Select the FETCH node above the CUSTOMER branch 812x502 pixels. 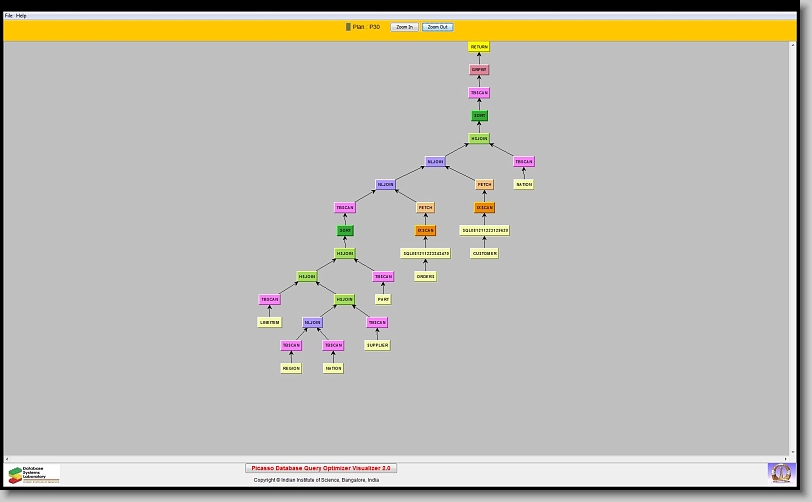click(x=484, y=185)
